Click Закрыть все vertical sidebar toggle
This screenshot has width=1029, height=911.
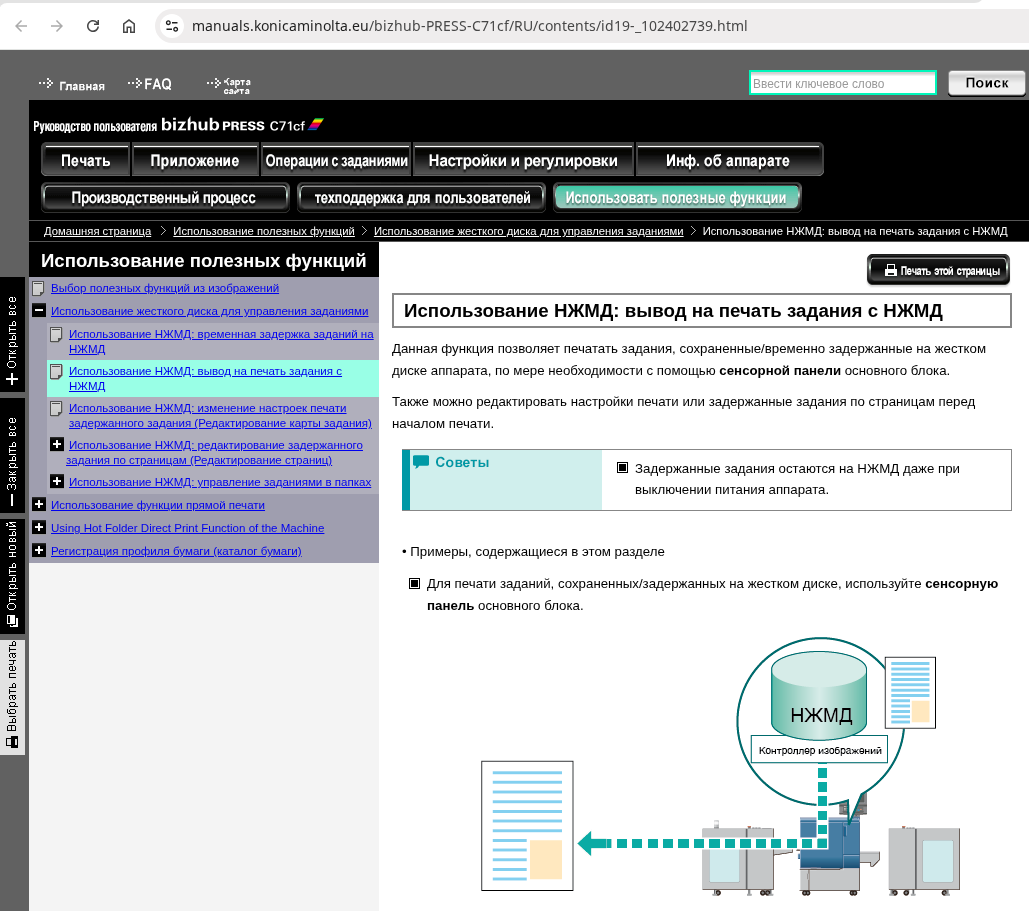[x=12, y=455]
